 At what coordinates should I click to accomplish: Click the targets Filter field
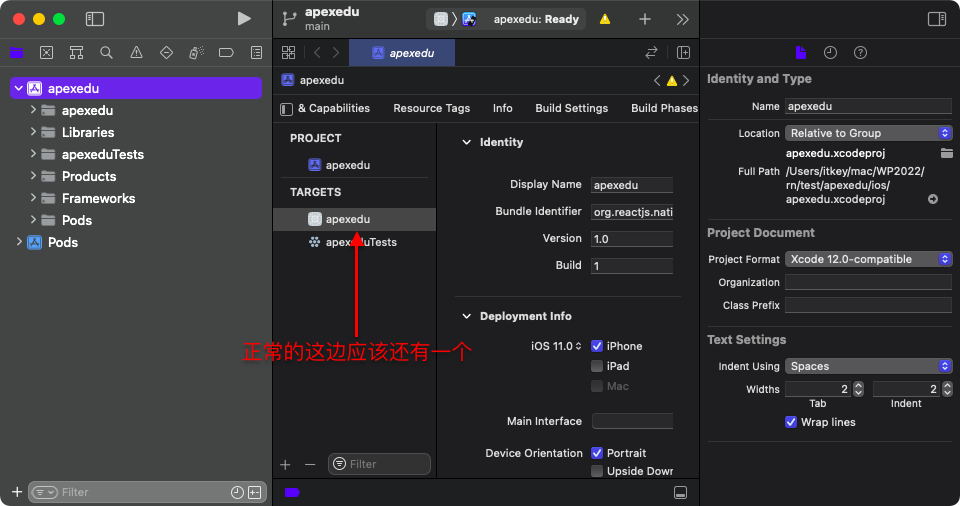pos(380,464)
